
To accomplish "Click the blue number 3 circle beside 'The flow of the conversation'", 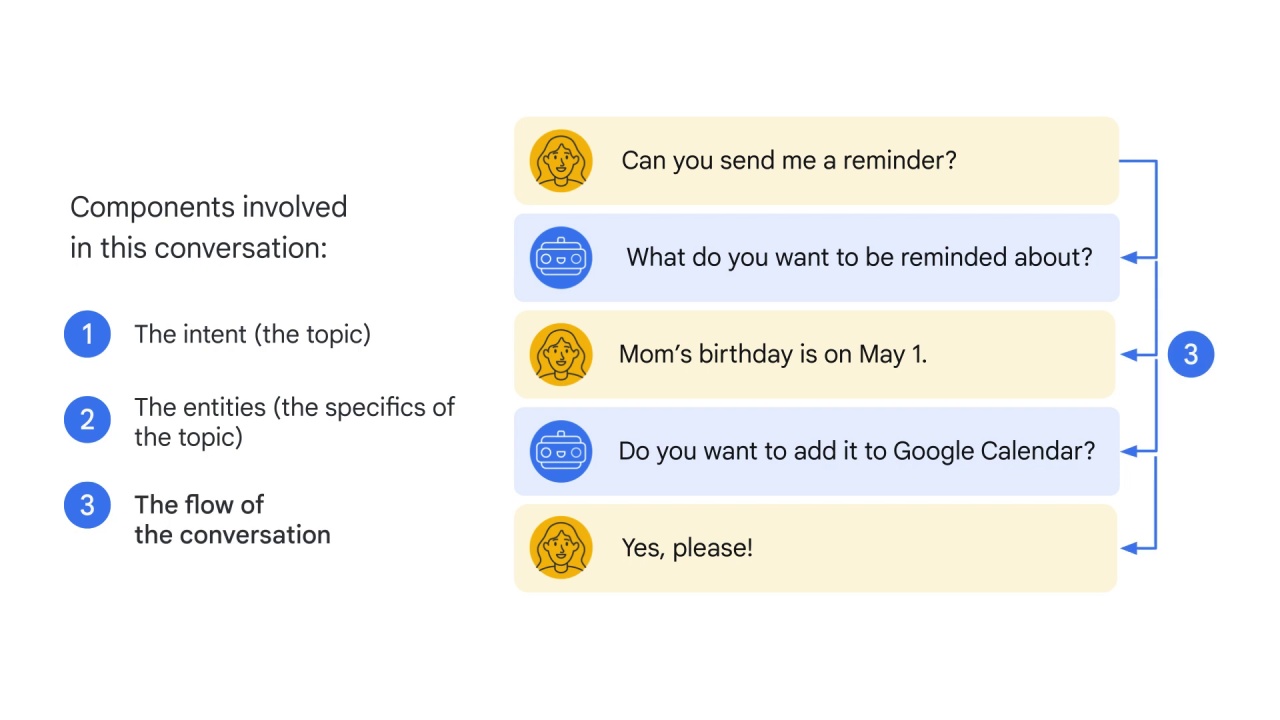I will tap(87, 505).
